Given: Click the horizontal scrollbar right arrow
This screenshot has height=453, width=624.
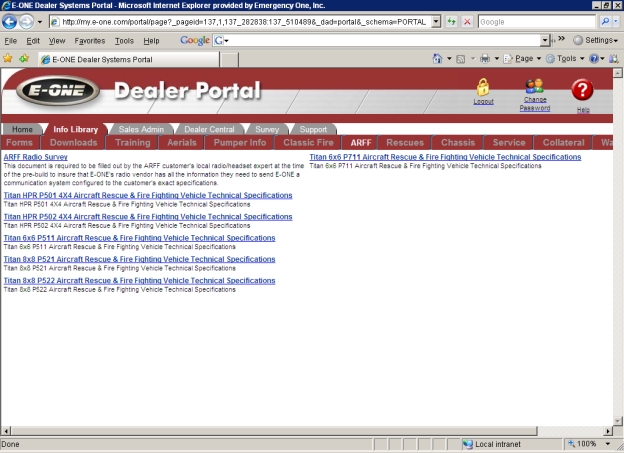Looking at the screenshot, I should tap(608, 431).
